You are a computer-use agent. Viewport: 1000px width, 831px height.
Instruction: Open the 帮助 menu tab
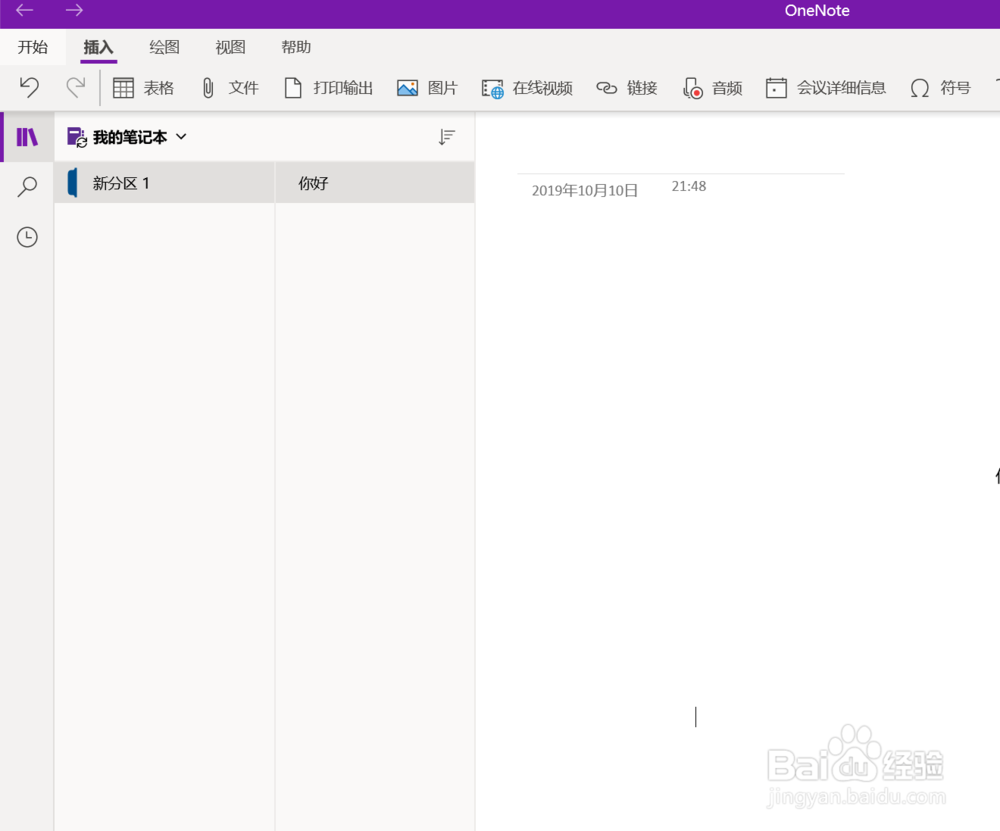click(x=296, y=47)
